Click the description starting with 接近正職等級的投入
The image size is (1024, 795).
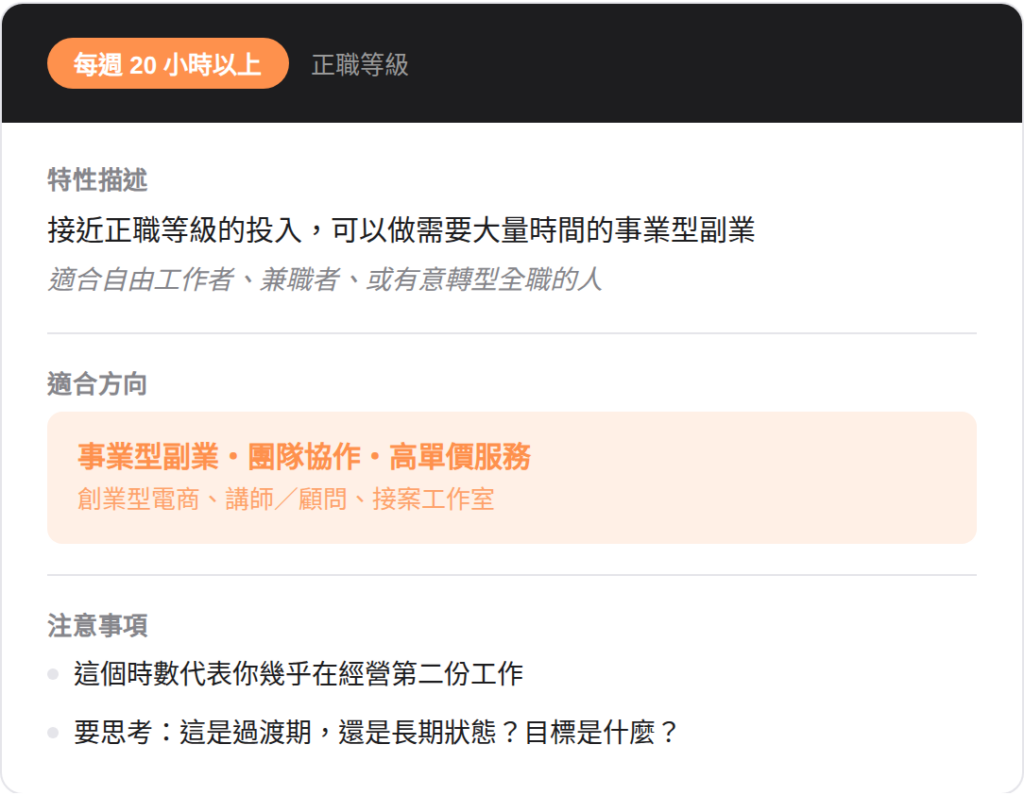point(400,231)
